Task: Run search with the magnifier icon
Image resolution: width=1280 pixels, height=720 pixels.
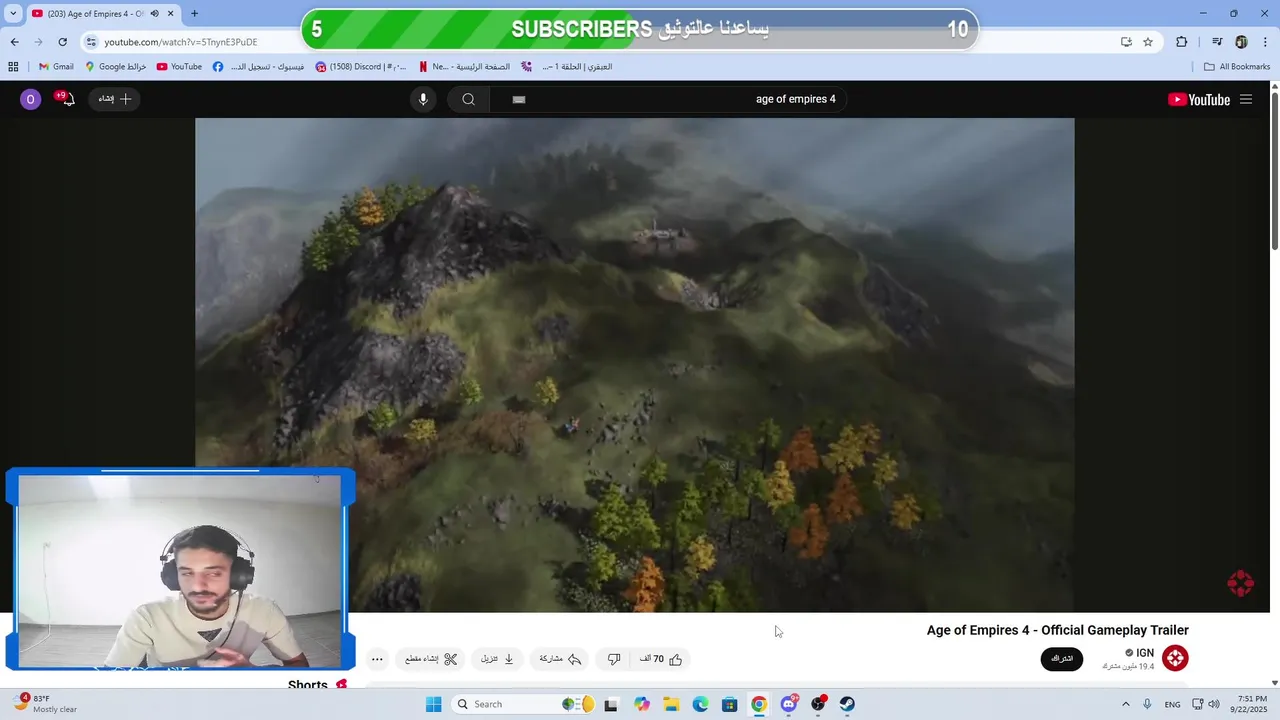Action: [468, 99]
